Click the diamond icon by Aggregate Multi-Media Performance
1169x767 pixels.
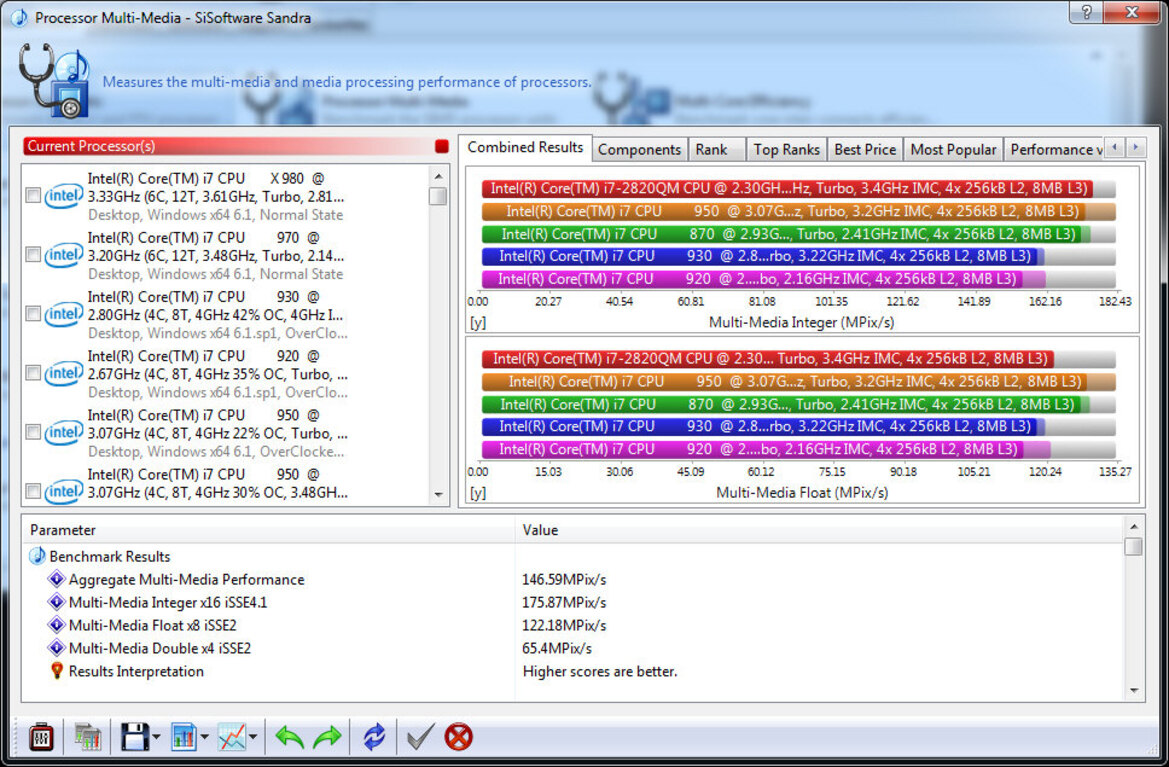point(56,578)
